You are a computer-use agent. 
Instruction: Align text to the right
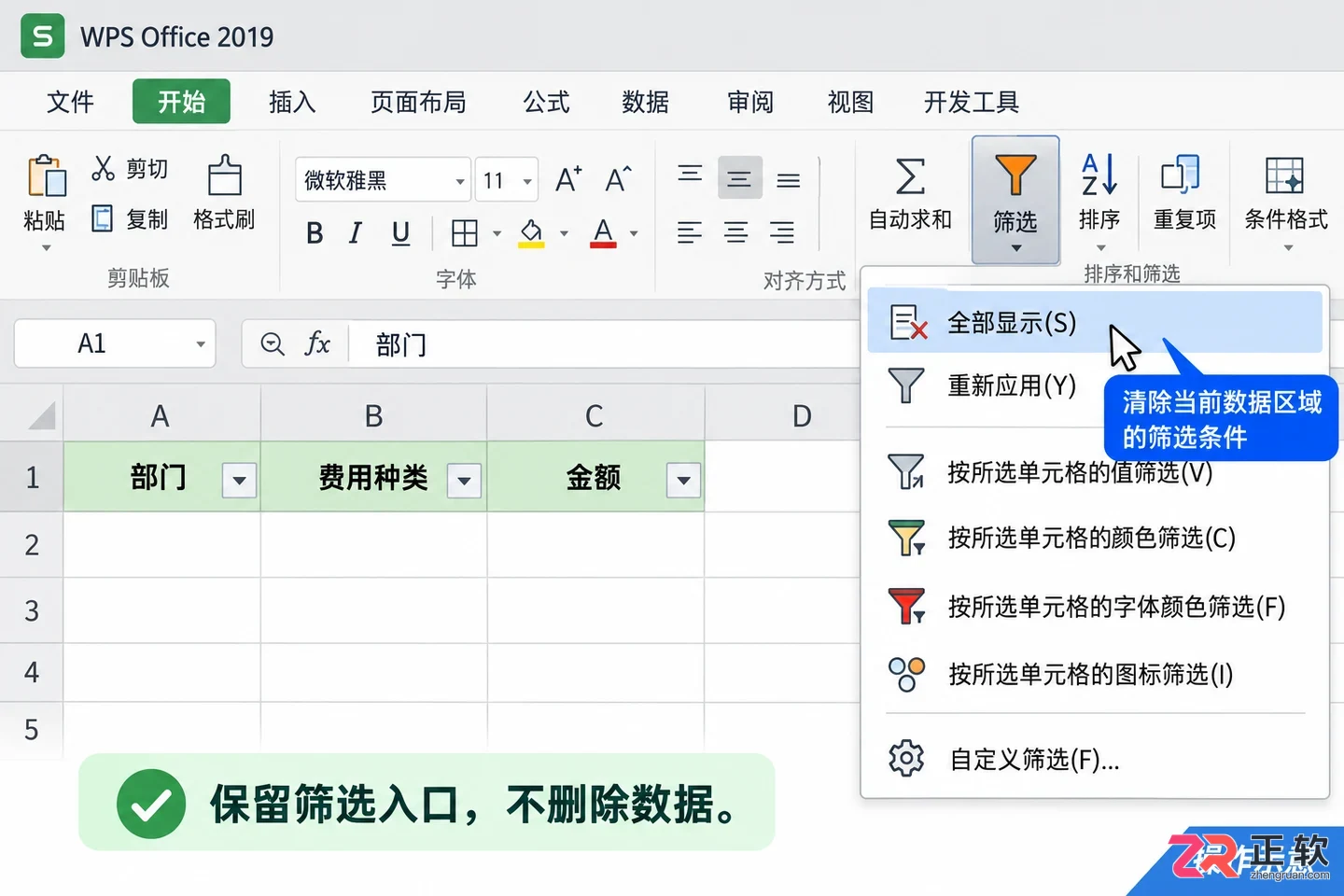pos(782,232)
